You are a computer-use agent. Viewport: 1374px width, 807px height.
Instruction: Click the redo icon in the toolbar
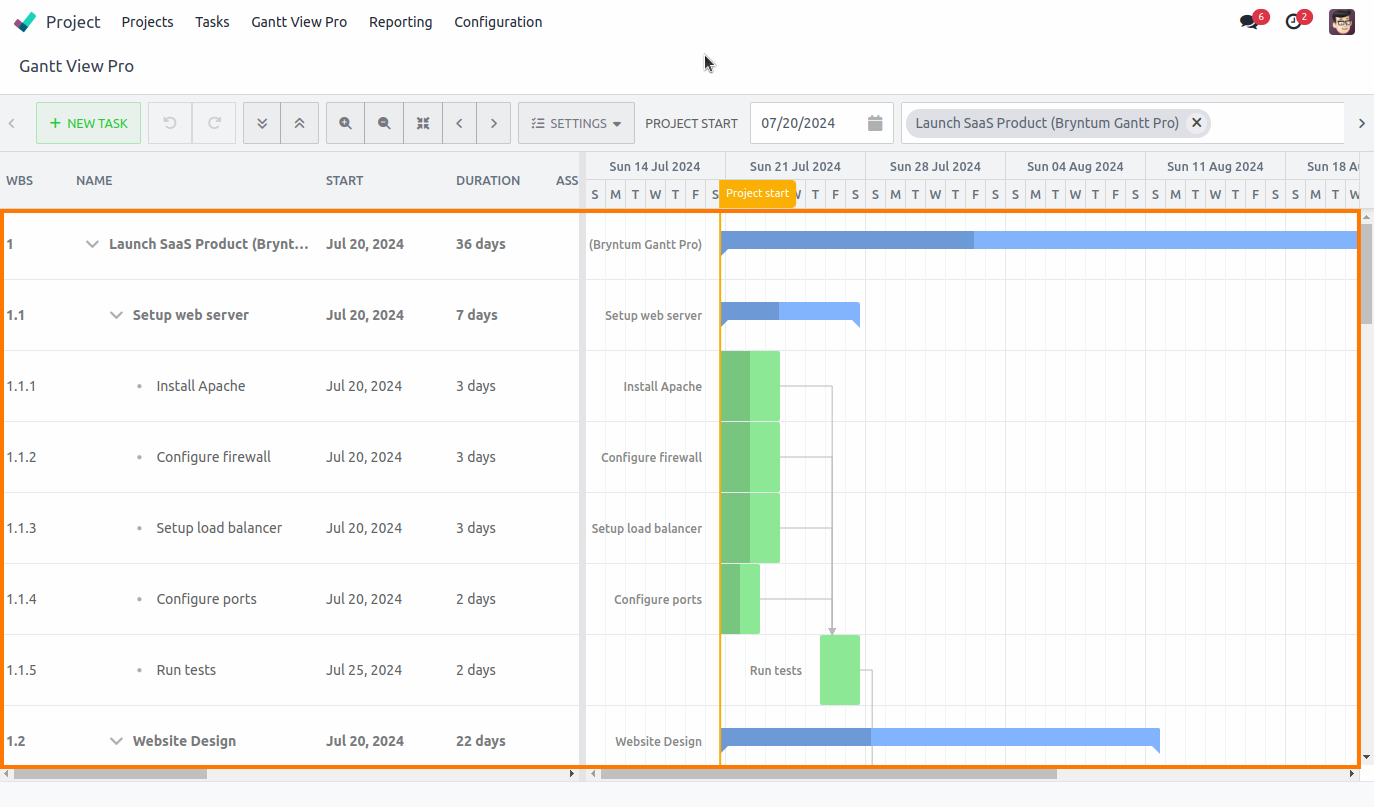tap(213, 122)
